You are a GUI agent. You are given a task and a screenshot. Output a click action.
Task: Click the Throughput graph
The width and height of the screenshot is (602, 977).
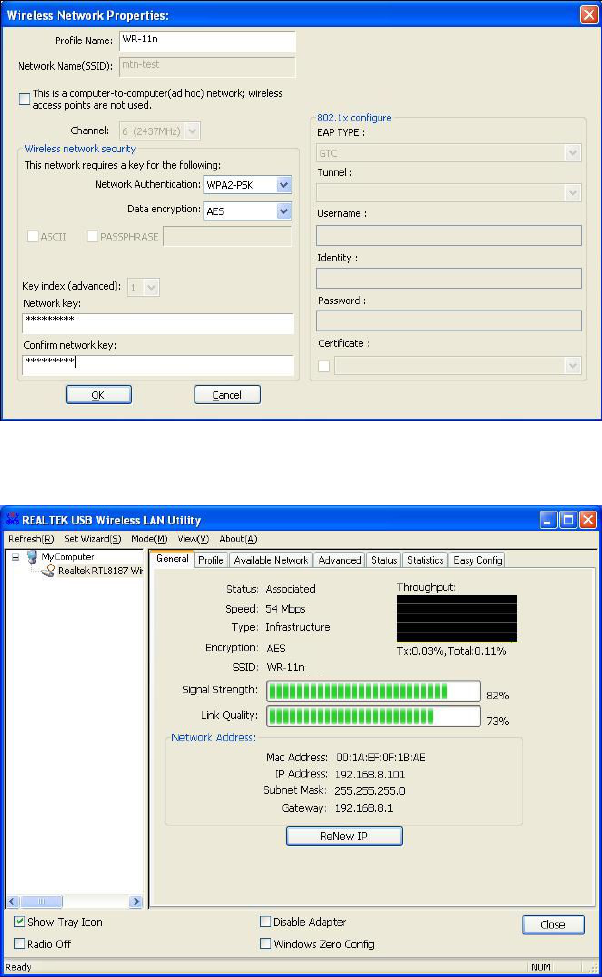457,618
